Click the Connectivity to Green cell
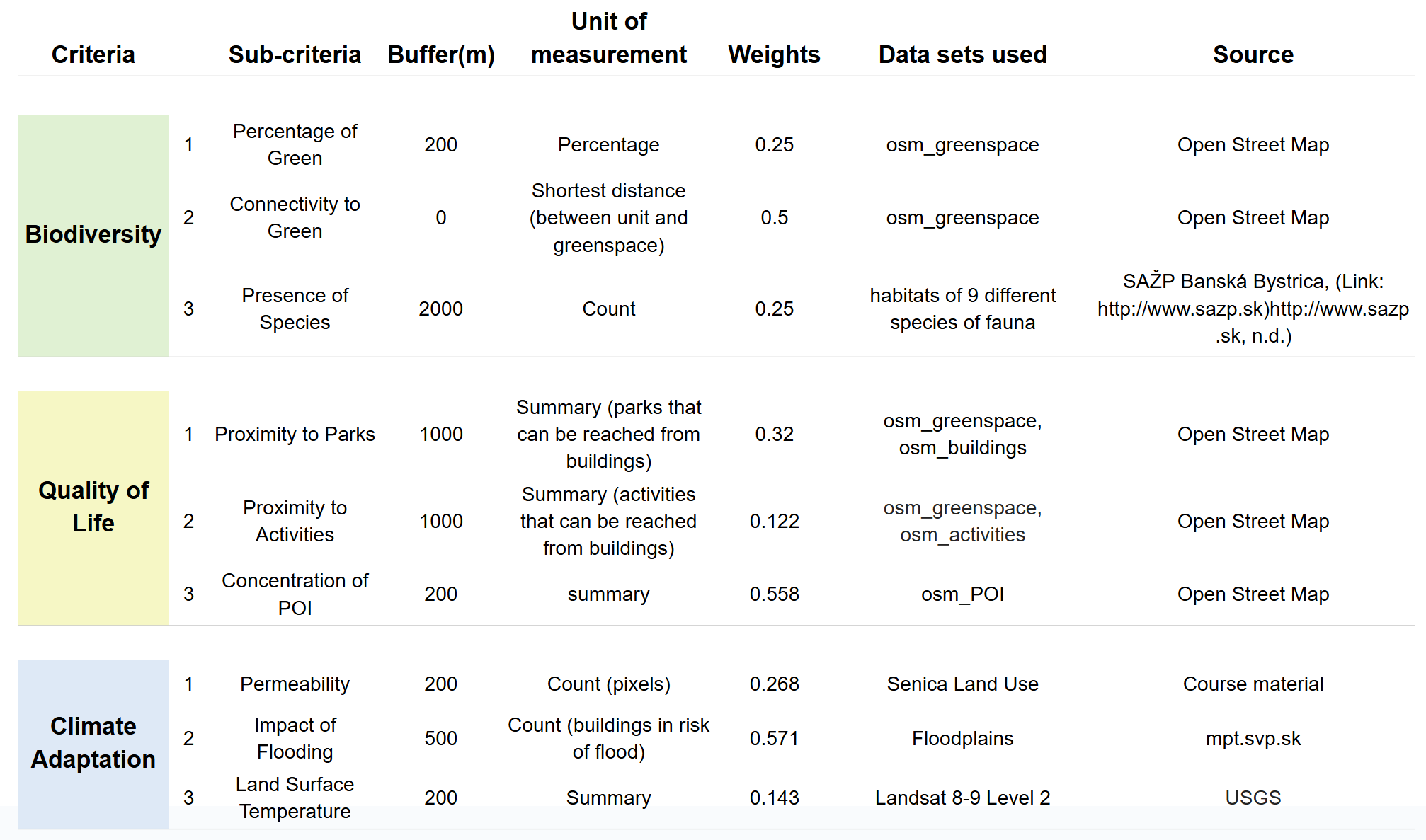Image resolution: width=1426 pixels, height=840 pixels. [x=295, y=217]
